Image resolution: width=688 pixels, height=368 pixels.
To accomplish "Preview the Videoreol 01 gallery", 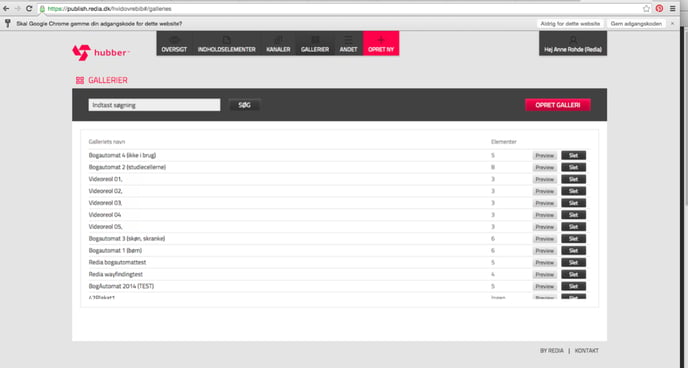I will point(545,179).
